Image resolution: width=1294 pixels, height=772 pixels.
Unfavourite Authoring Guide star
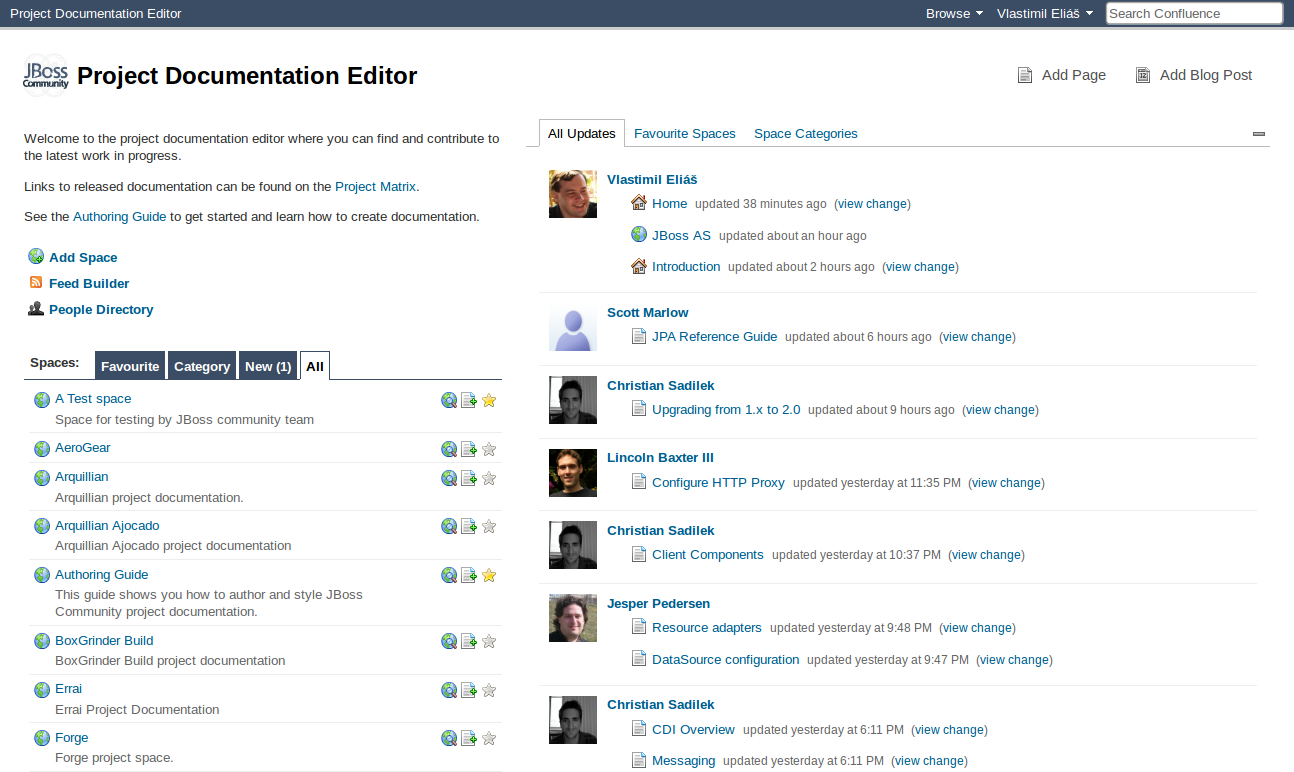pos(489,575)
